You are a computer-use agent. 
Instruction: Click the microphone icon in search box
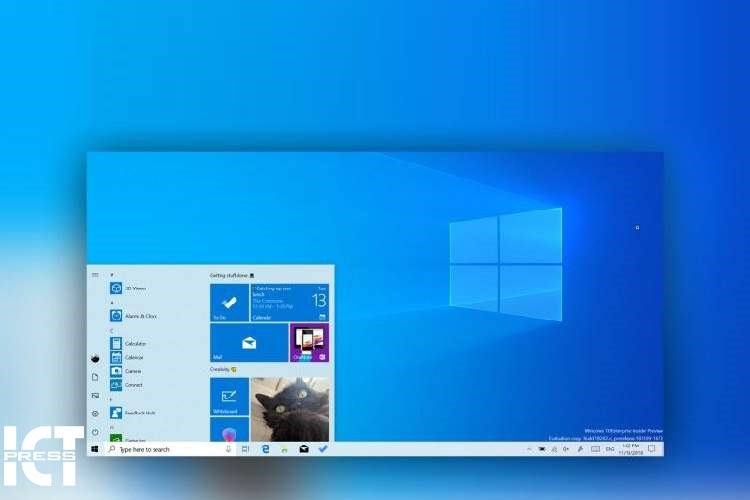[228, 450]
